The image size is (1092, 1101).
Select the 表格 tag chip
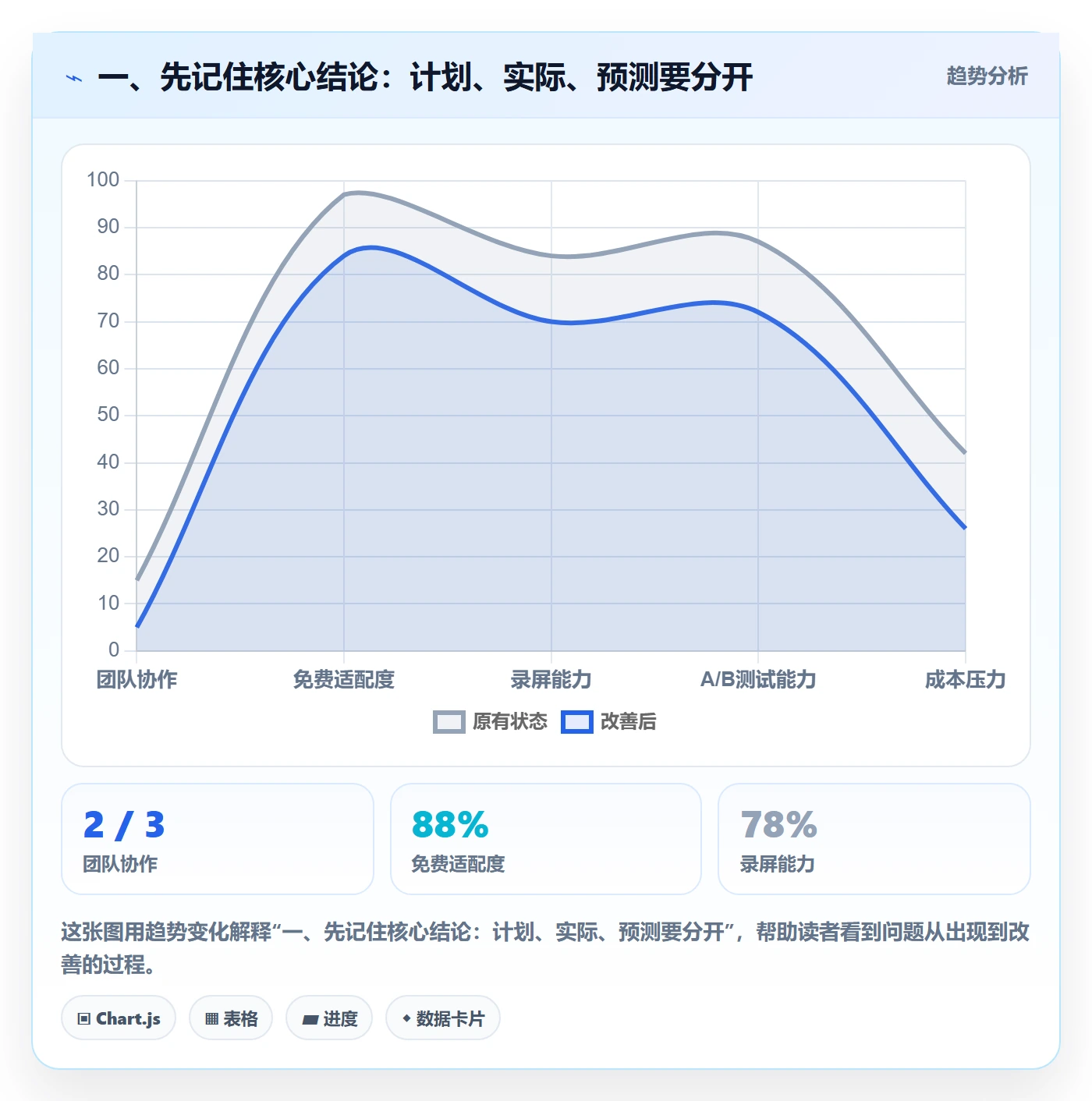(231, 1018)
